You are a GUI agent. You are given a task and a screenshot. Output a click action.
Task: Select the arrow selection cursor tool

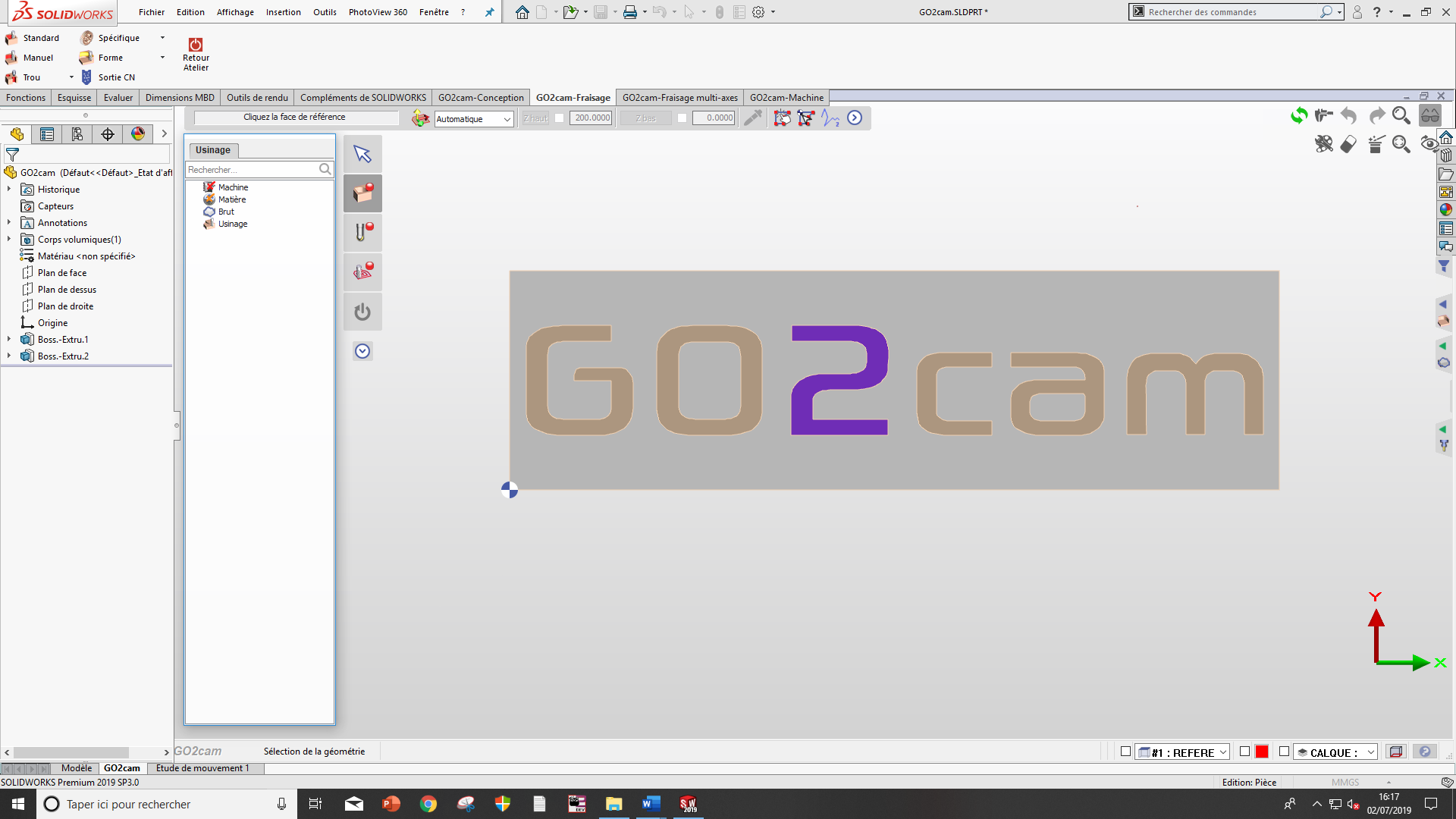[362, 154]
